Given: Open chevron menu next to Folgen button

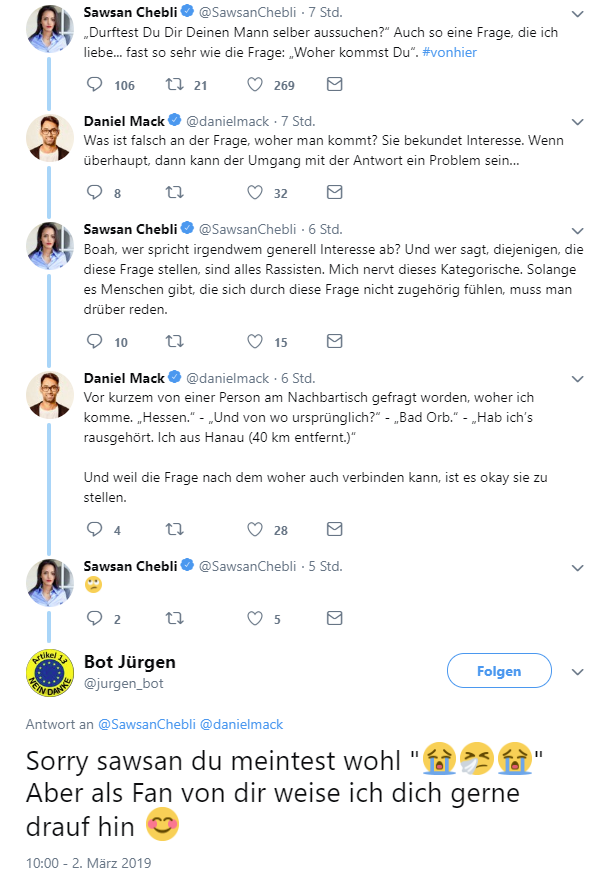Looking at the screenshot, I should [x=577, y=671].
